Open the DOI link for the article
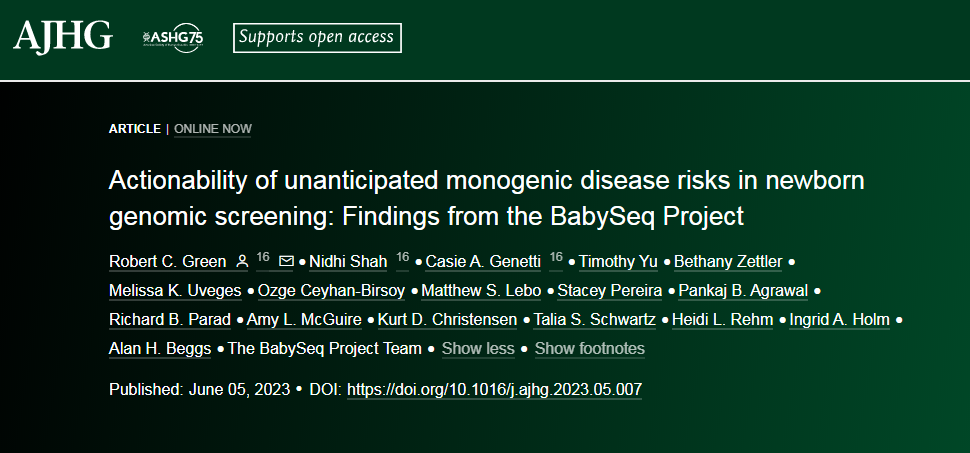This screenshot has height=453, width=970. click(494, 390)
